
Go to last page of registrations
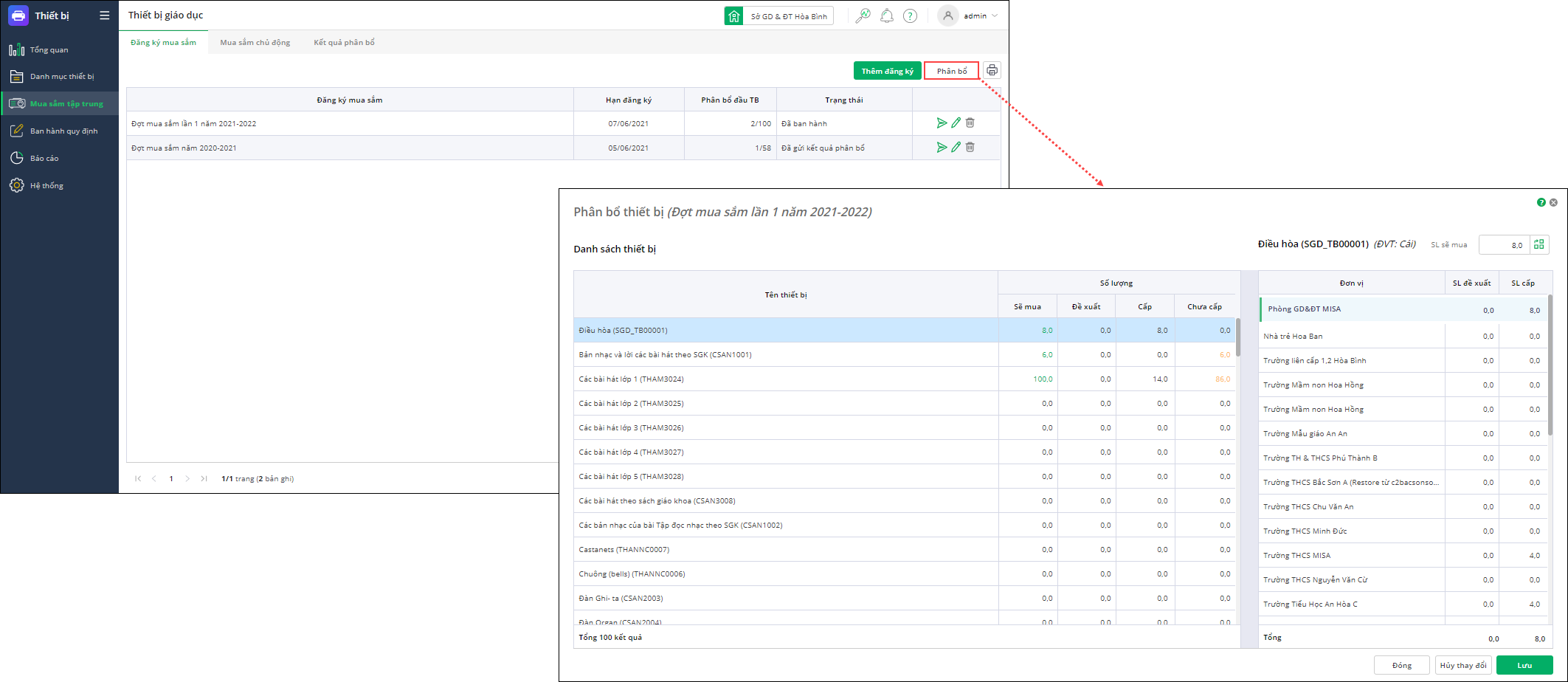coord(204,478)
